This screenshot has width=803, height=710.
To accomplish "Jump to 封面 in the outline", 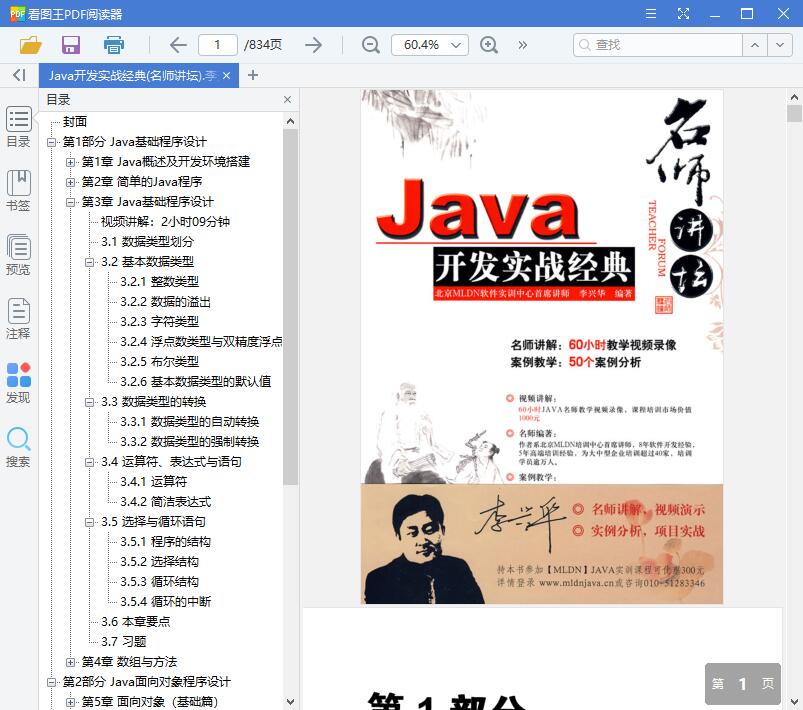I will tap(75, 122).
